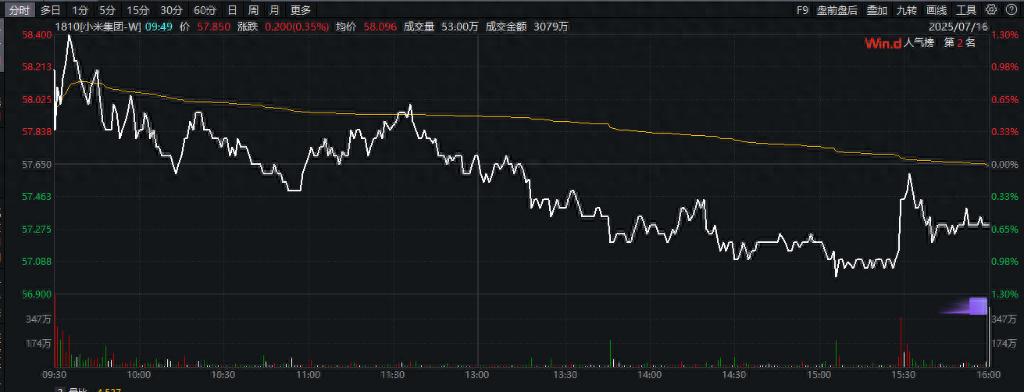1024x392 pixels.
Task: Click the 15:30 volume spike bar
Action: click(901, 342)
